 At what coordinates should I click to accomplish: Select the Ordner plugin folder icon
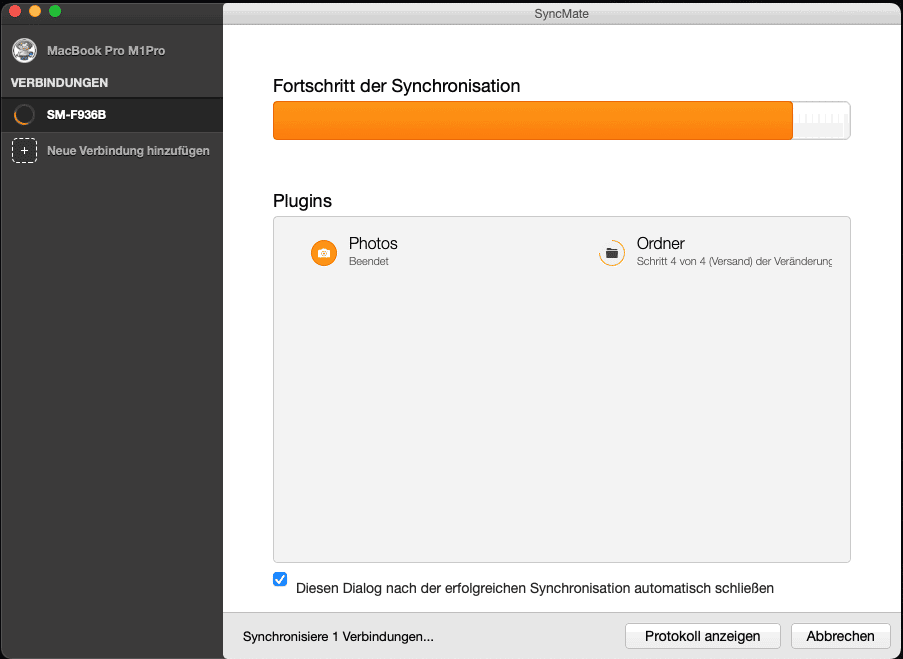(x=611, y=253)
